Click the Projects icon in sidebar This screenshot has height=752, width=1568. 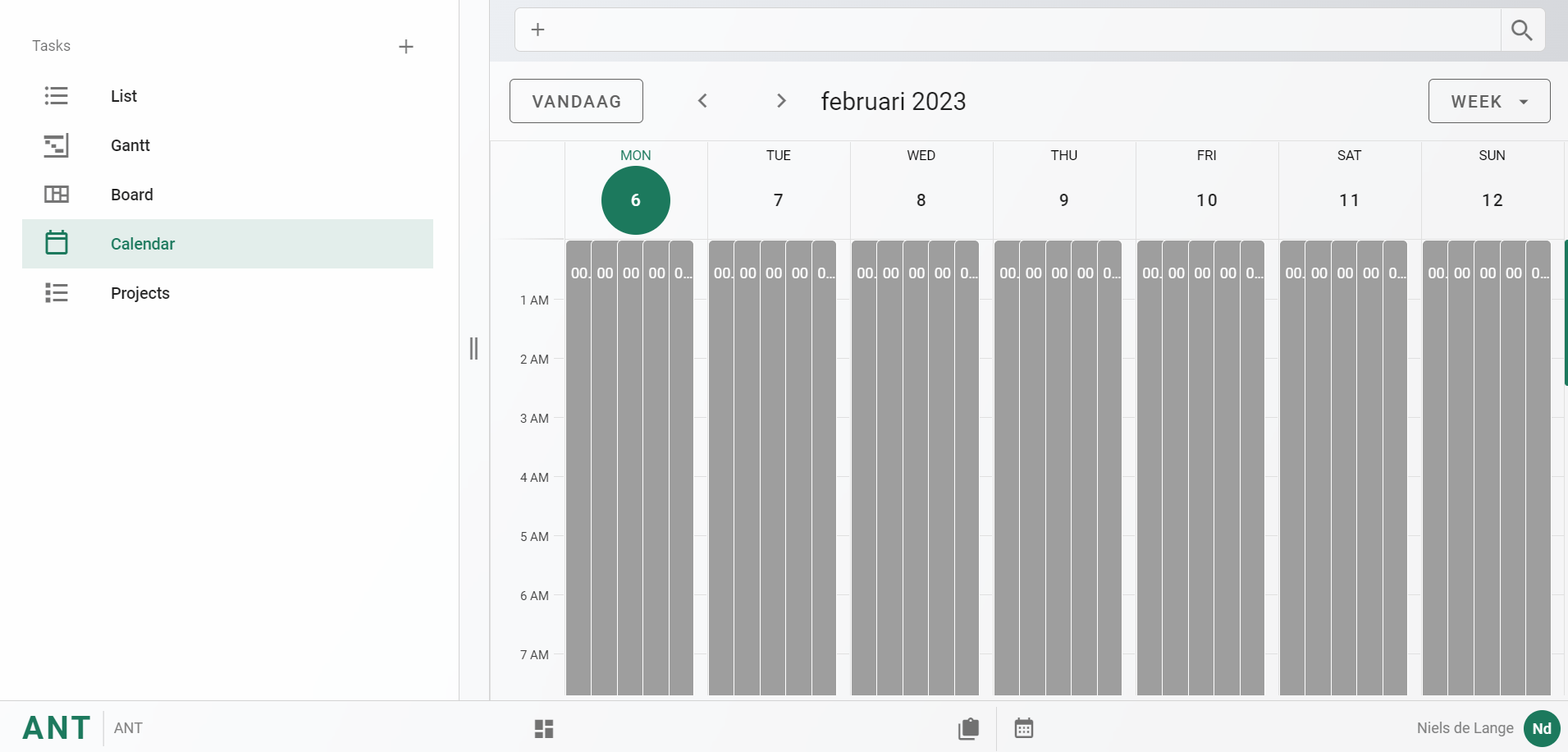point(56,293)
